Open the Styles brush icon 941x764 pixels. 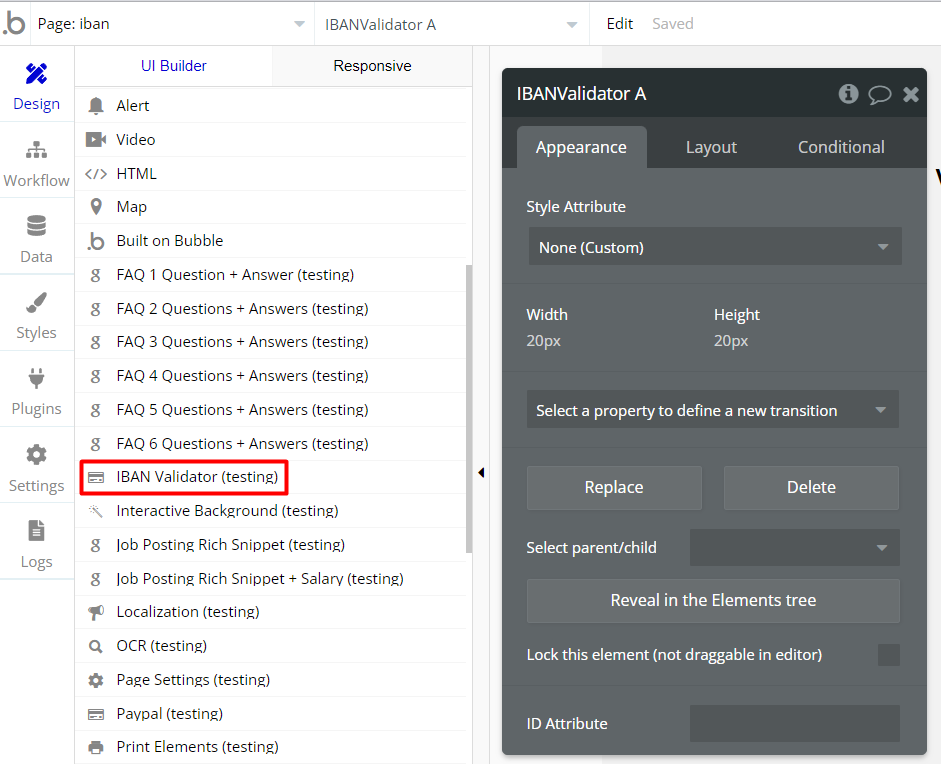pos(36,304)
